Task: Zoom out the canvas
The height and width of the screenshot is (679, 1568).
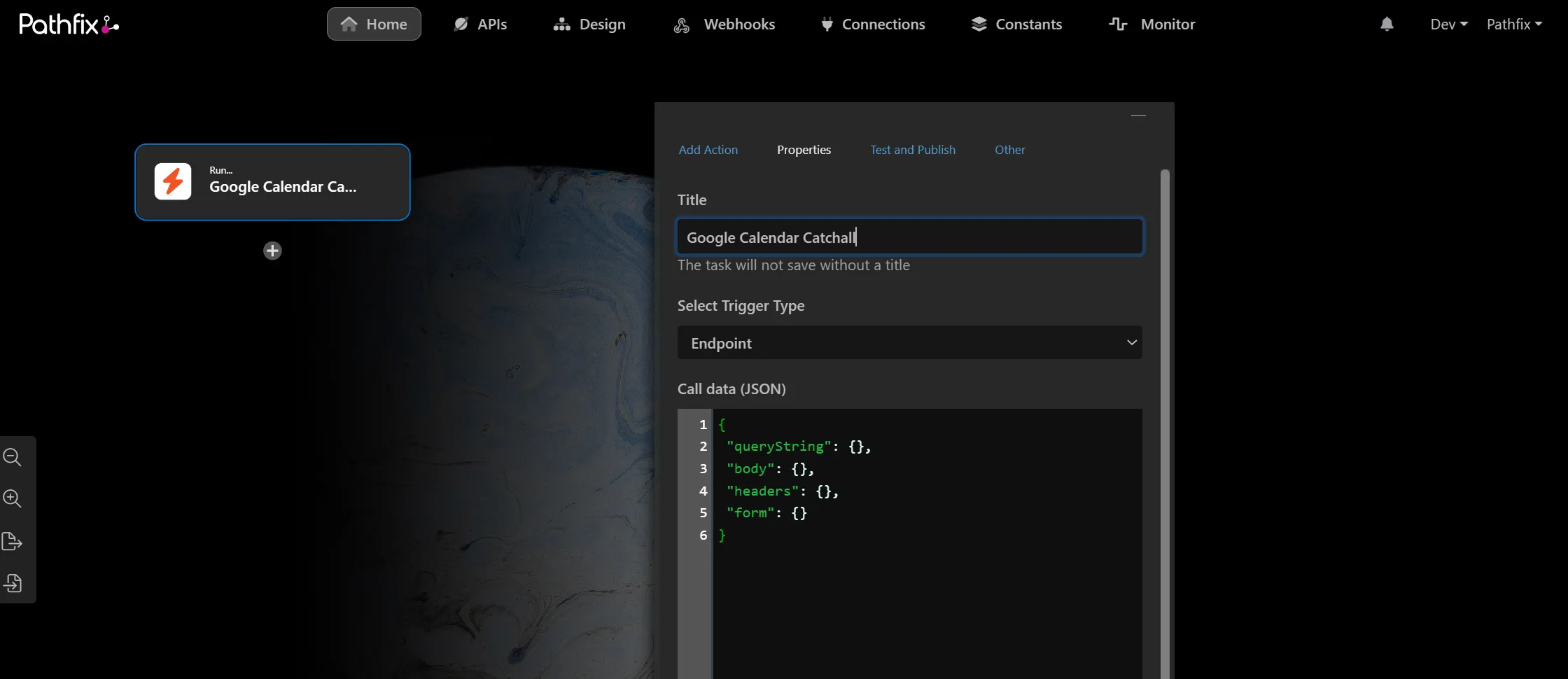Action: point(13,457)
